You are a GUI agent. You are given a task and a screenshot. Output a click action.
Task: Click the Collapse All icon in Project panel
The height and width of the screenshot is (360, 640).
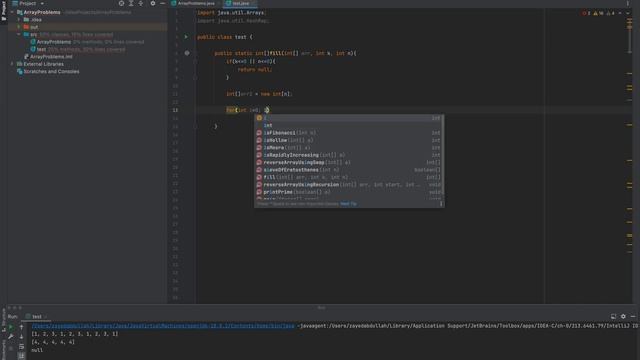[x=141, y=3]
